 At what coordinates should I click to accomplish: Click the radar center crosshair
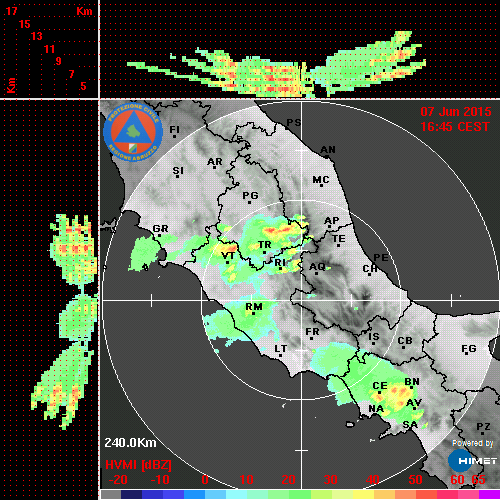coord(302,300)
